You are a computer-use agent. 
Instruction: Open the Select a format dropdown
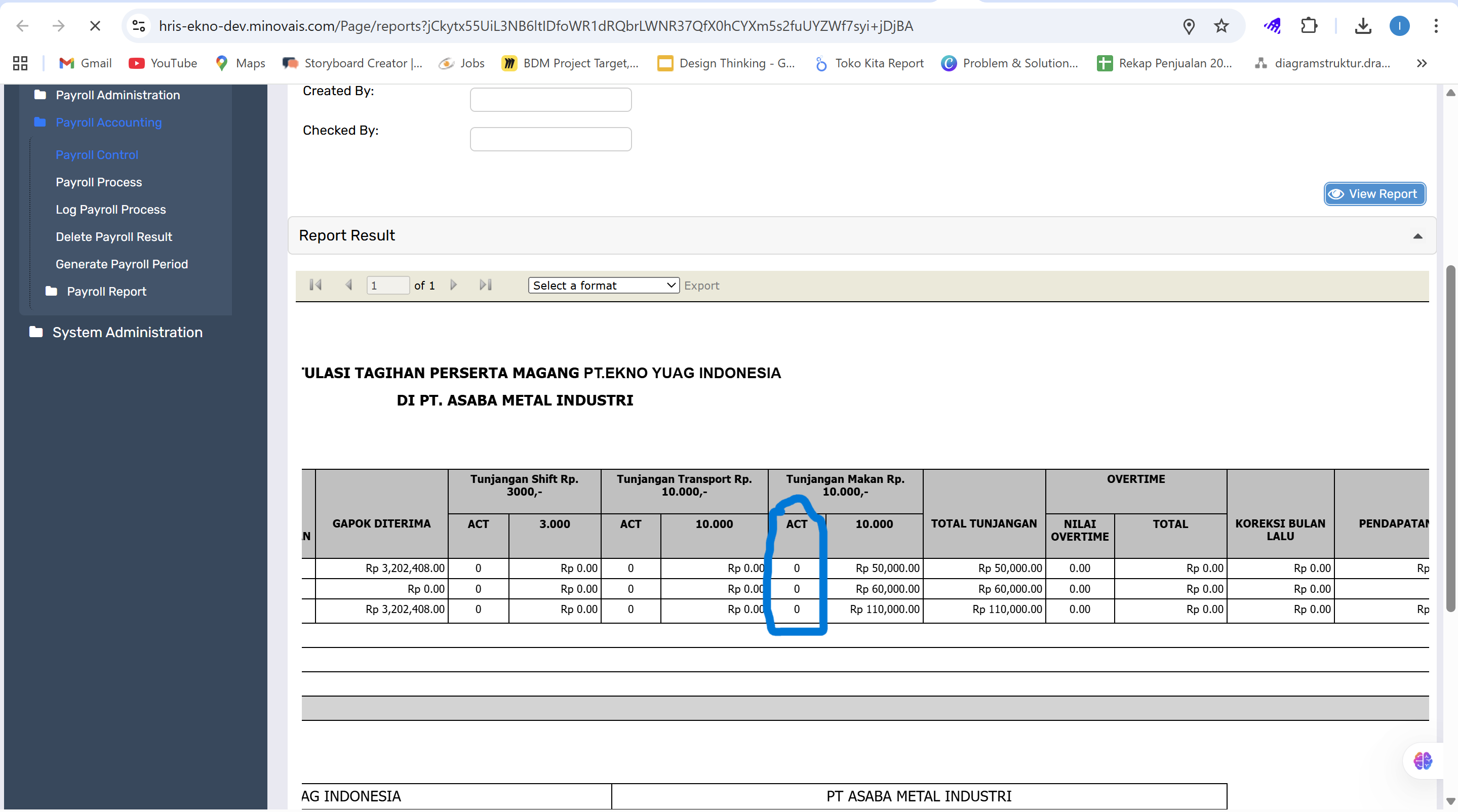pyautogui.click(x=603, y=286)
